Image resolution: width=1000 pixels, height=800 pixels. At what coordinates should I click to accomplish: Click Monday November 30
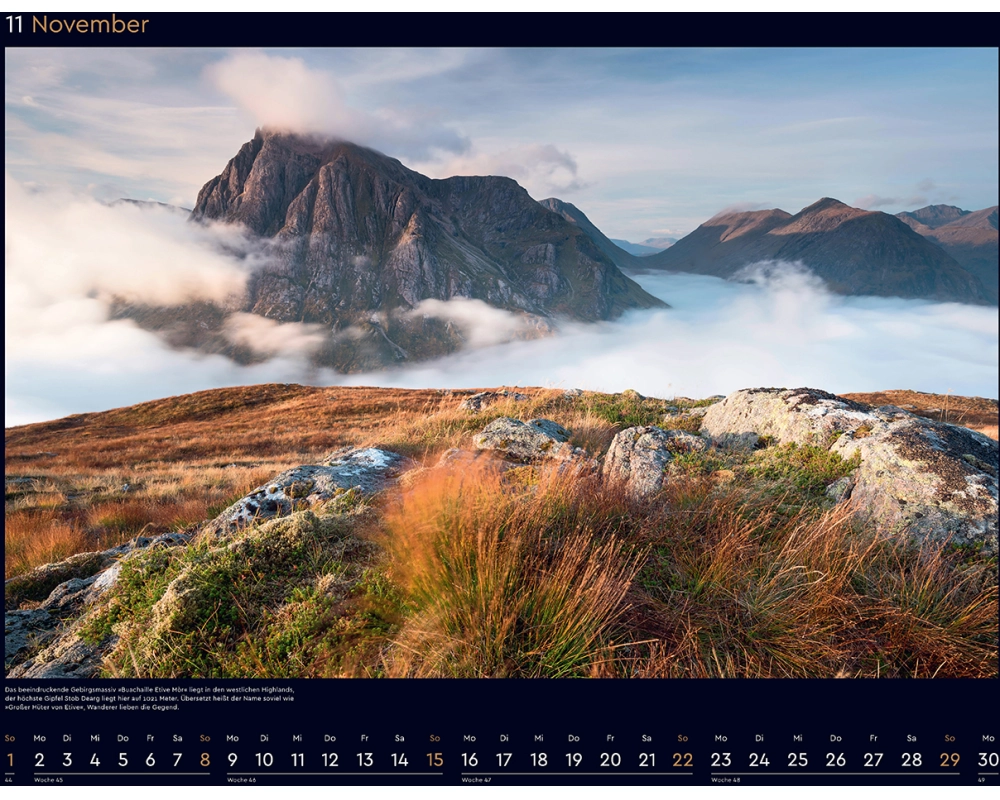(x=988, y=760)
